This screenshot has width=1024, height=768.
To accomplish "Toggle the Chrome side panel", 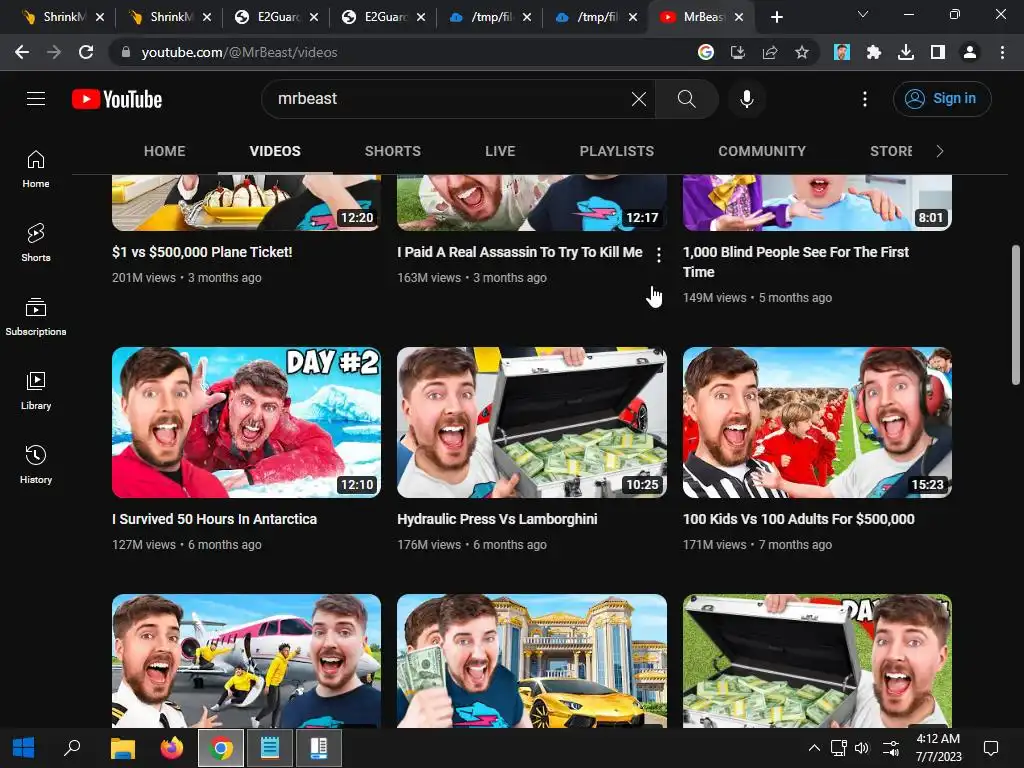I will pos(937,52).
